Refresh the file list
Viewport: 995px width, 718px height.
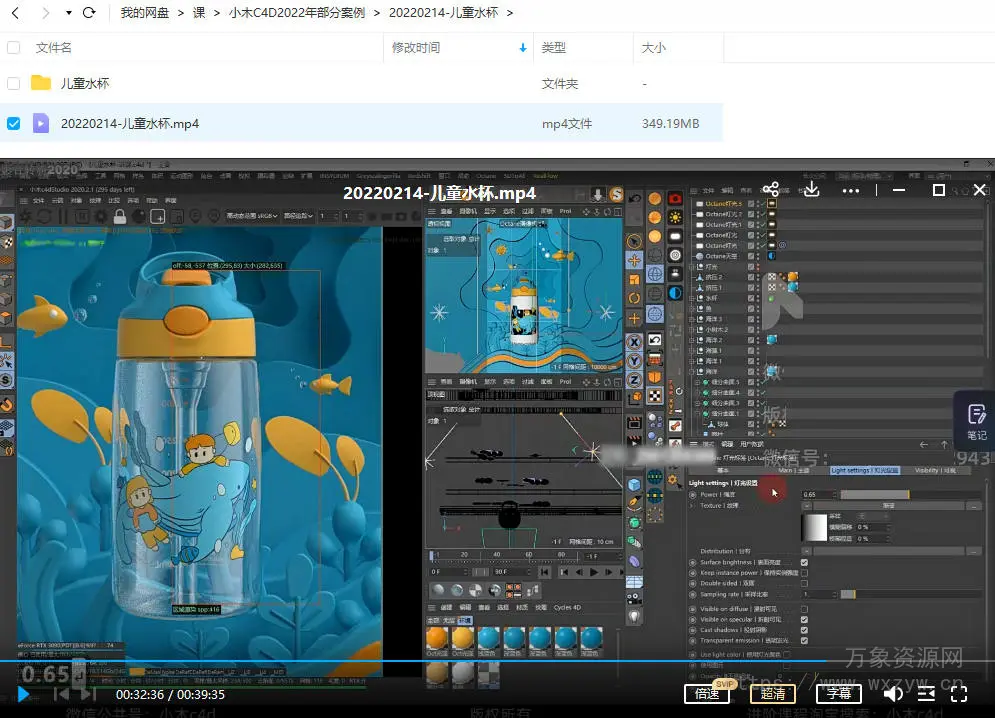point(89,13)
